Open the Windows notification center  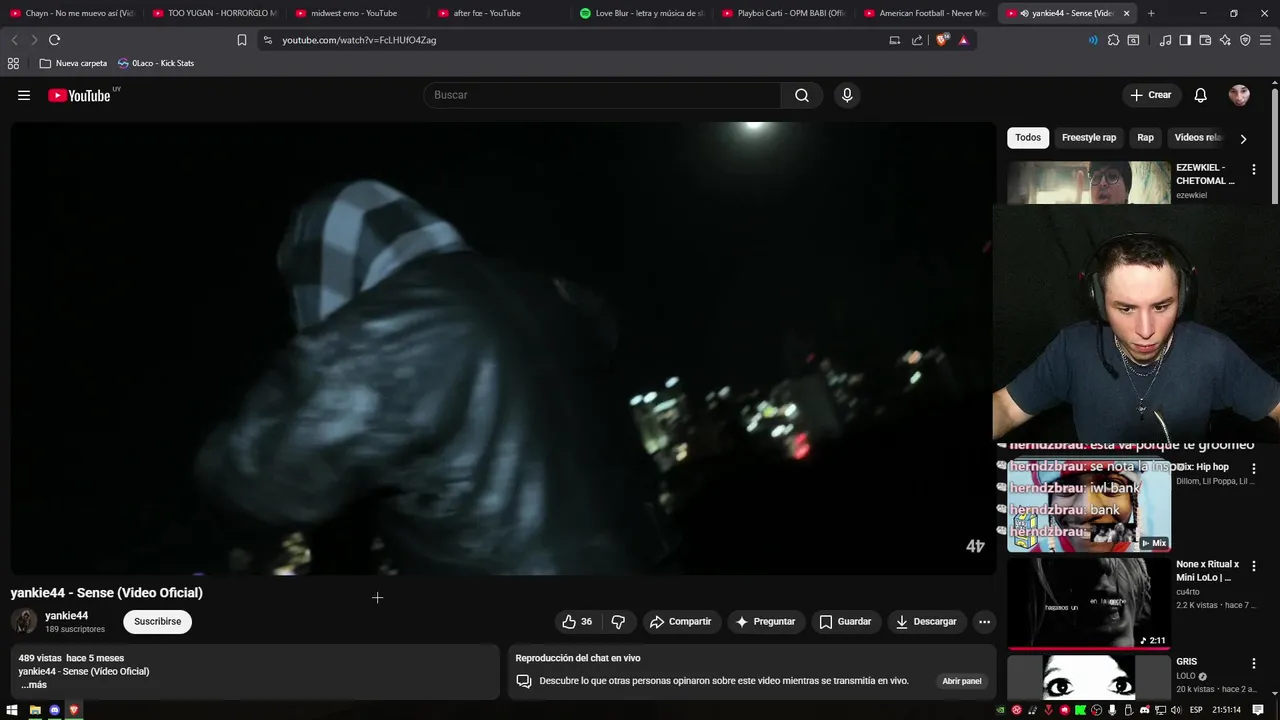click(x=1259, y=710)
